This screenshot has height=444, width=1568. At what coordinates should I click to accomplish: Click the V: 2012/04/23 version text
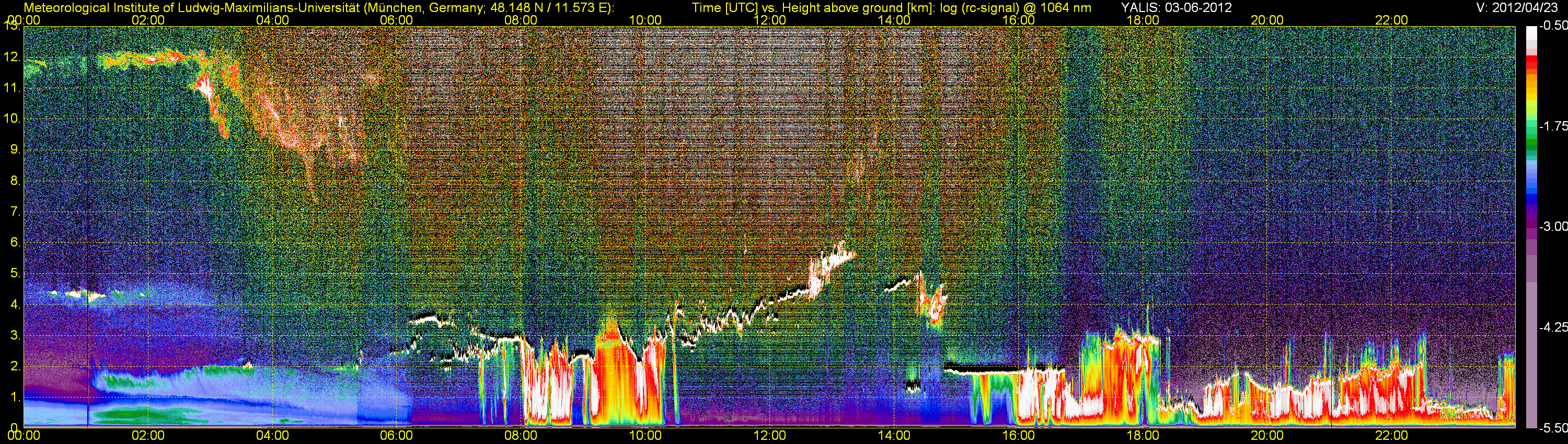[1515, 7]
